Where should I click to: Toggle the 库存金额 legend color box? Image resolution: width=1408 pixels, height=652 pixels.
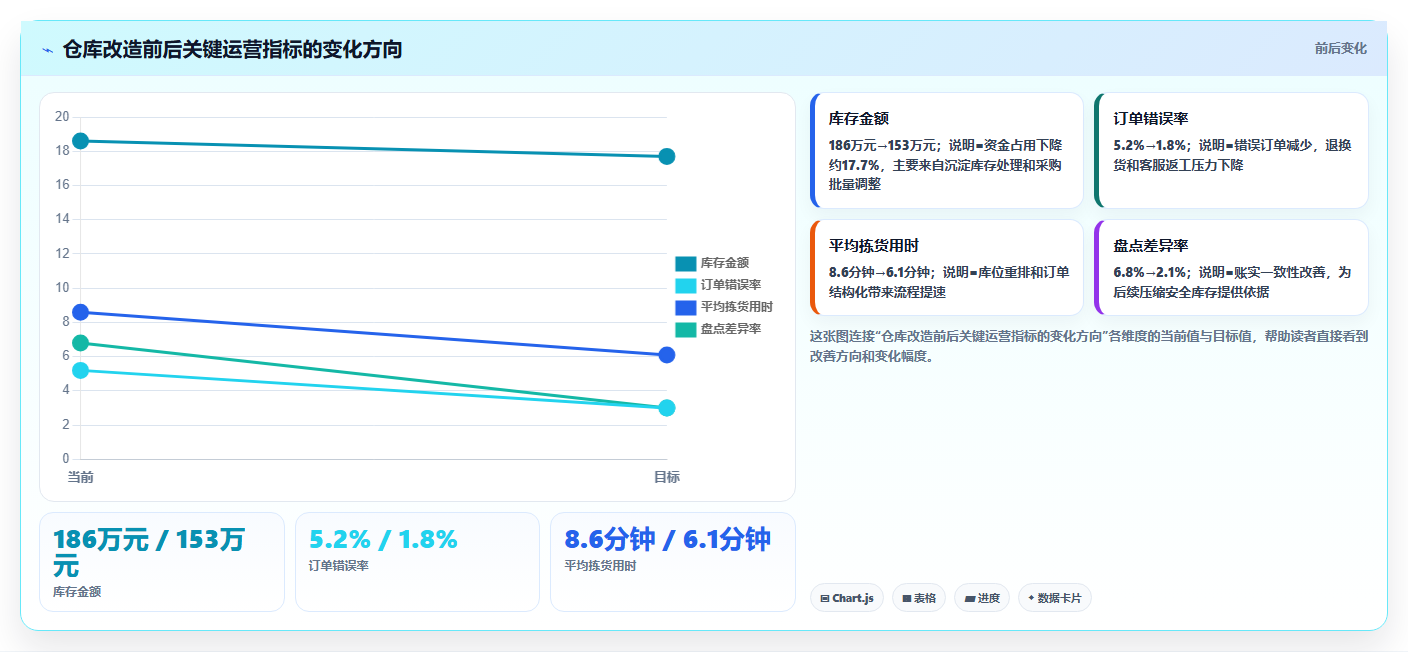click(685, 263)
